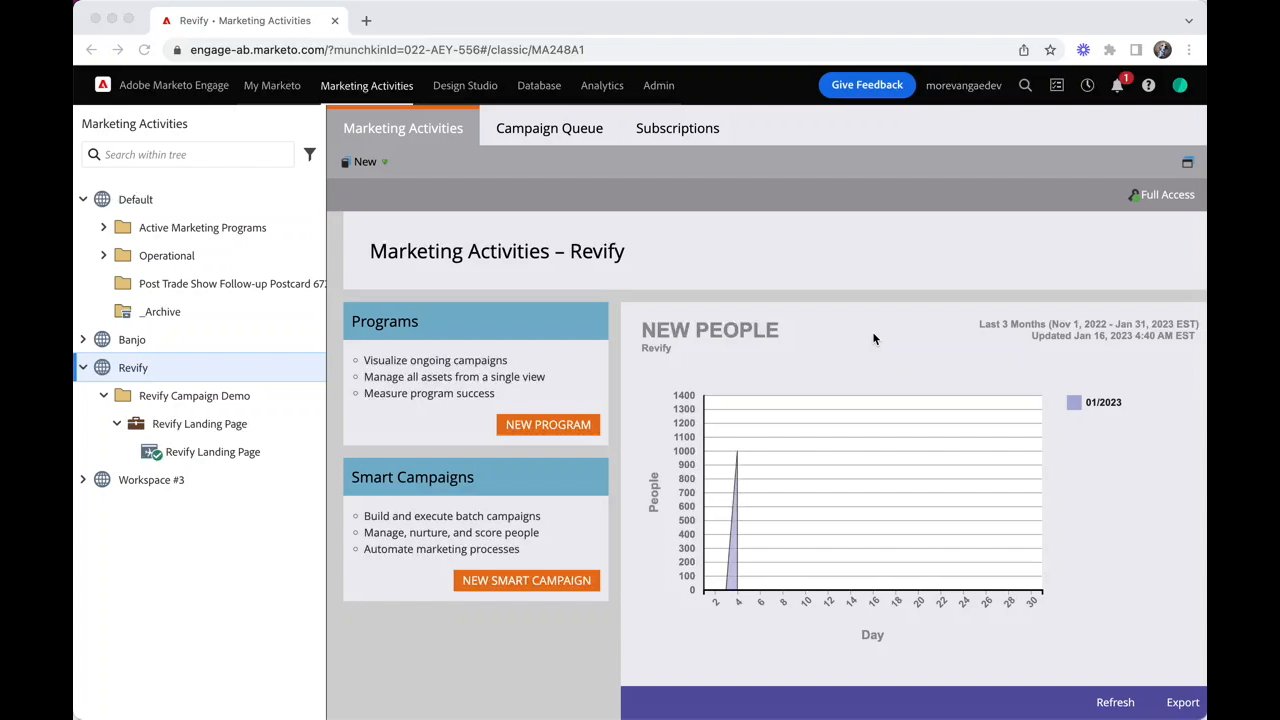
Task: Expand the Workspace #3 node
Action: tap(83, 479)
